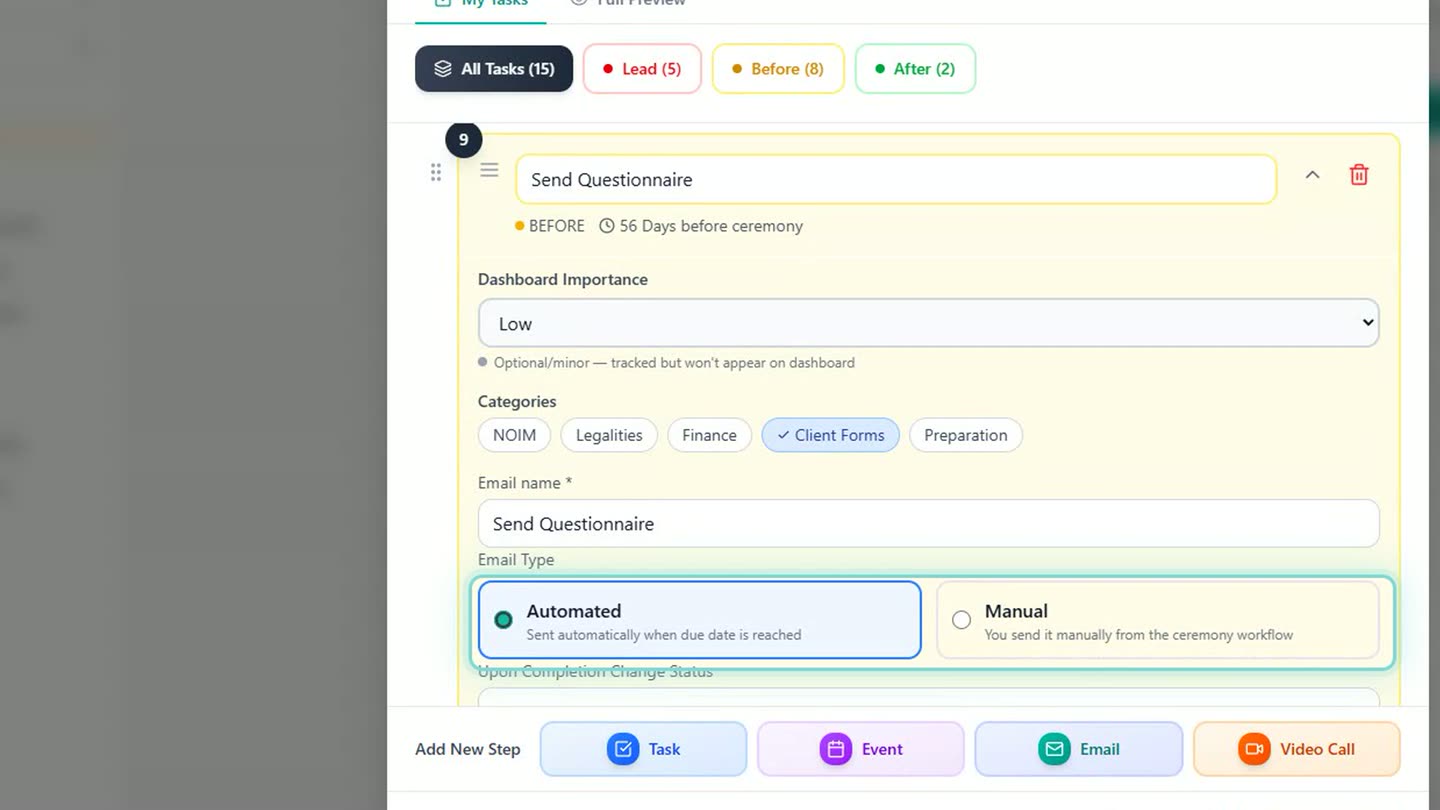Filter tasks by Lead (5)
Image resolution: width=1440 pixels, height=810 pixels.
pyautogui.click(x=642, y=69)
